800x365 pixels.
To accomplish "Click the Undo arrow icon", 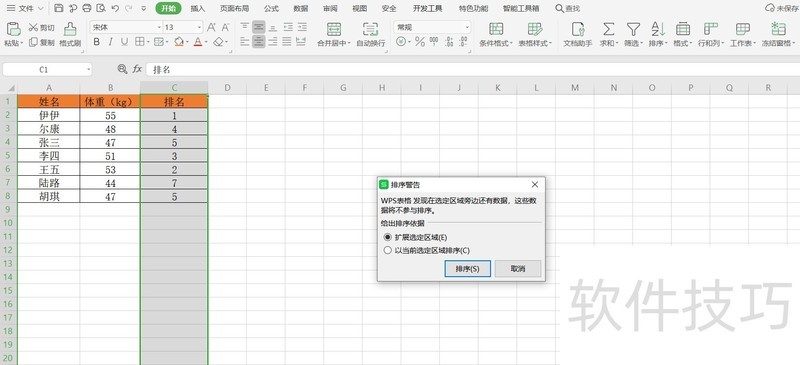I will pyautogui.click(x=115, y=8).
